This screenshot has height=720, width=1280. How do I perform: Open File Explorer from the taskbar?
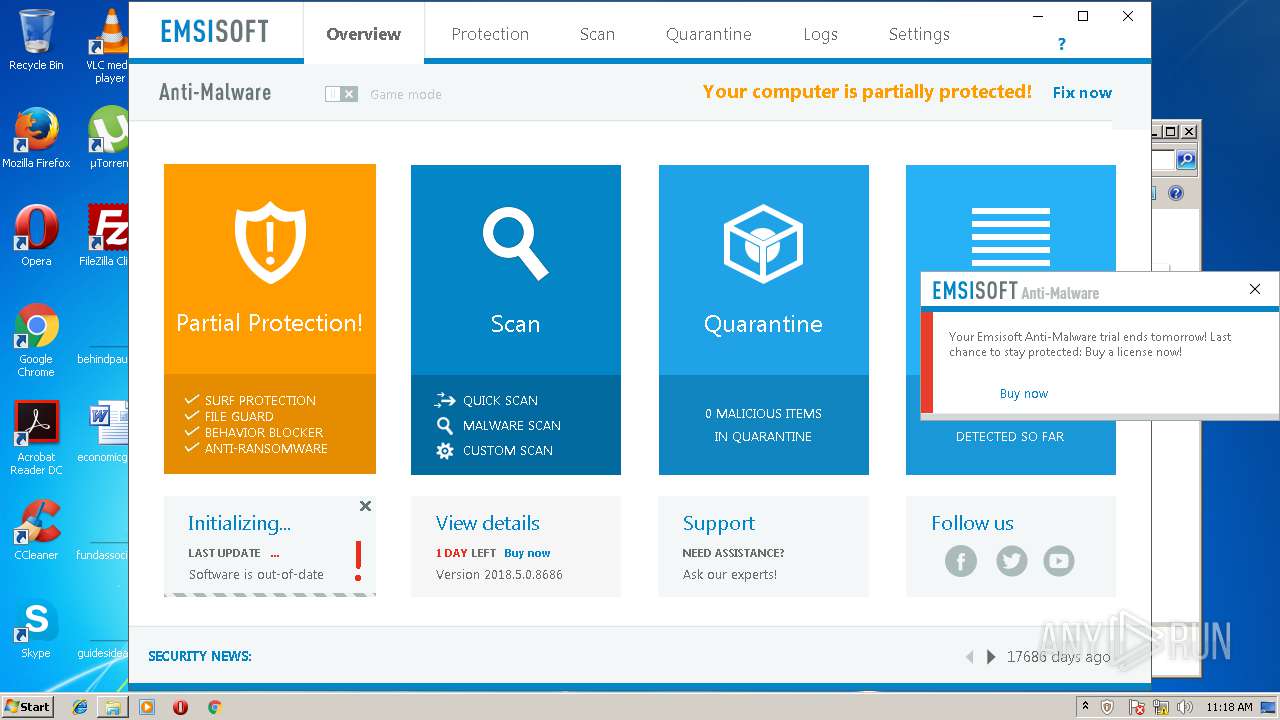click(x=113, y=707)
